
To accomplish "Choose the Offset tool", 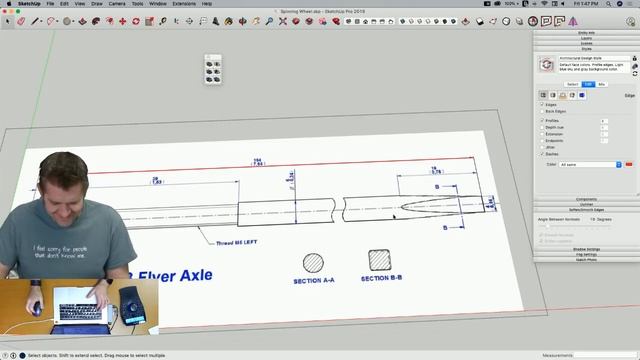I will [x=96, y=21].
